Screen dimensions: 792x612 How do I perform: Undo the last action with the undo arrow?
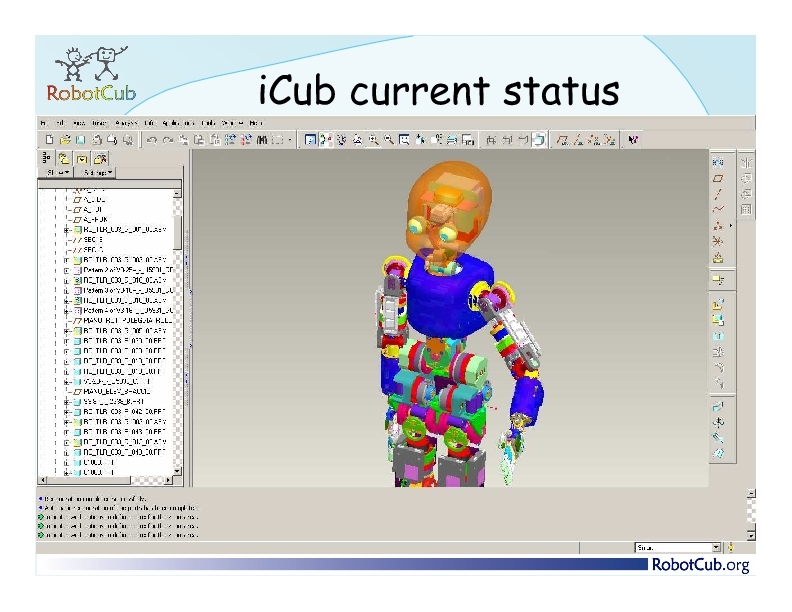152,140
